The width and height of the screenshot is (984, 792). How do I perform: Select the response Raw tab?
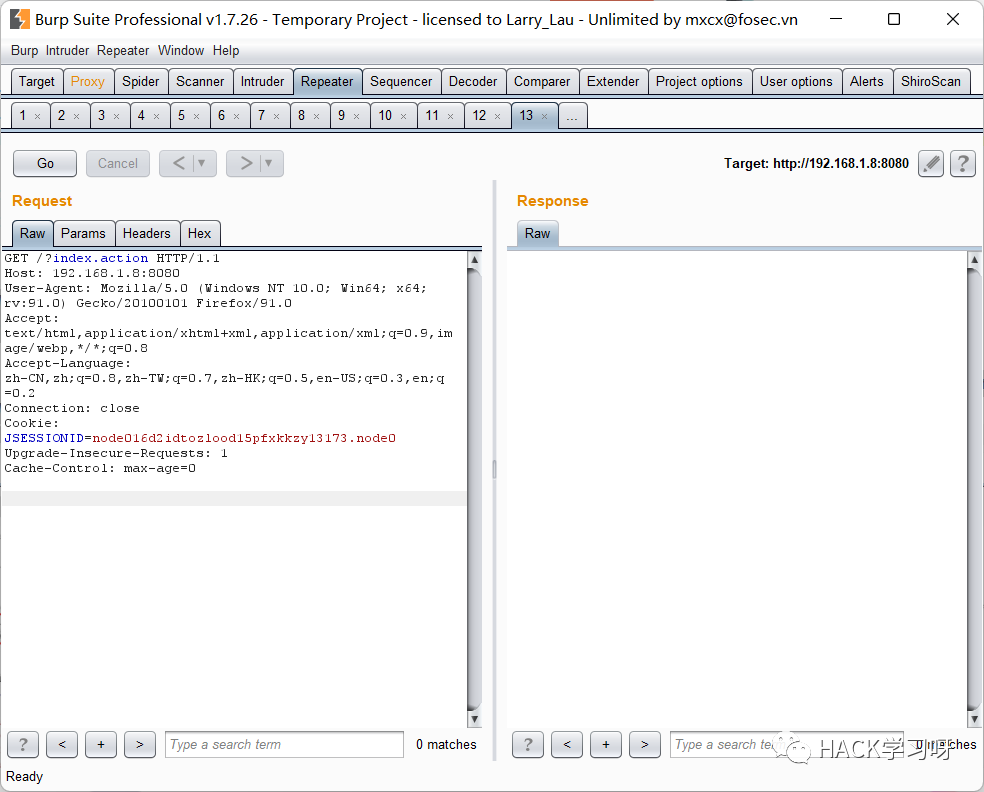click(537, 233)
